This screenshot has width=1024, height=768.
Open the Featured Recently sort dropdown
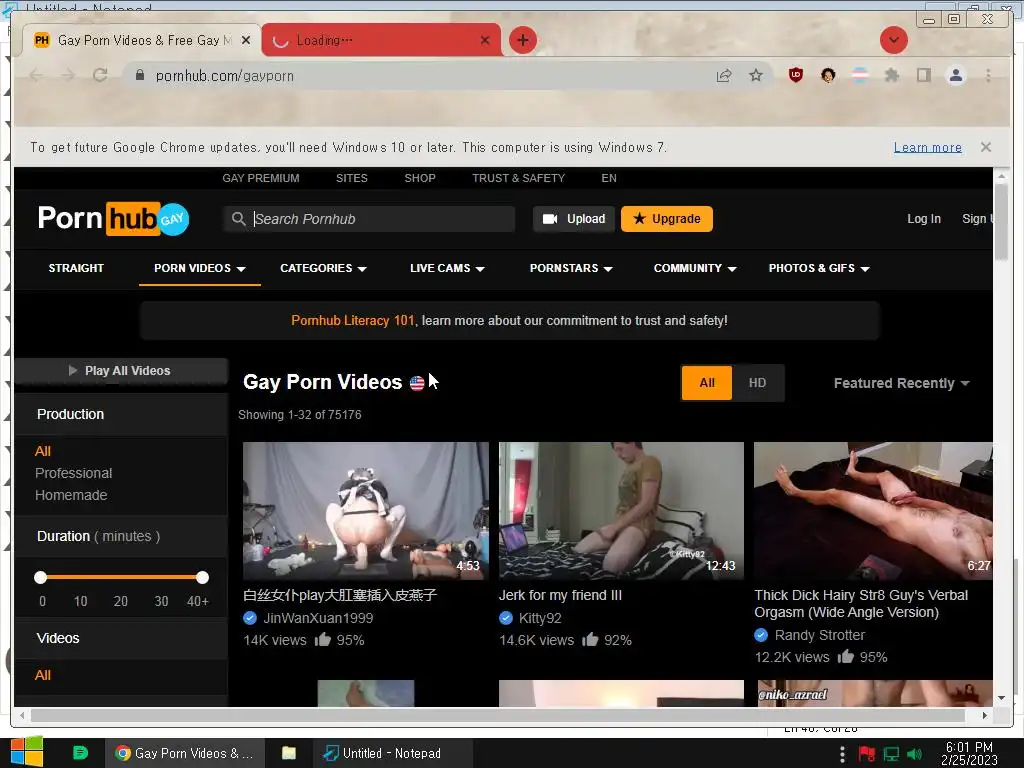[x=901, y=383]
